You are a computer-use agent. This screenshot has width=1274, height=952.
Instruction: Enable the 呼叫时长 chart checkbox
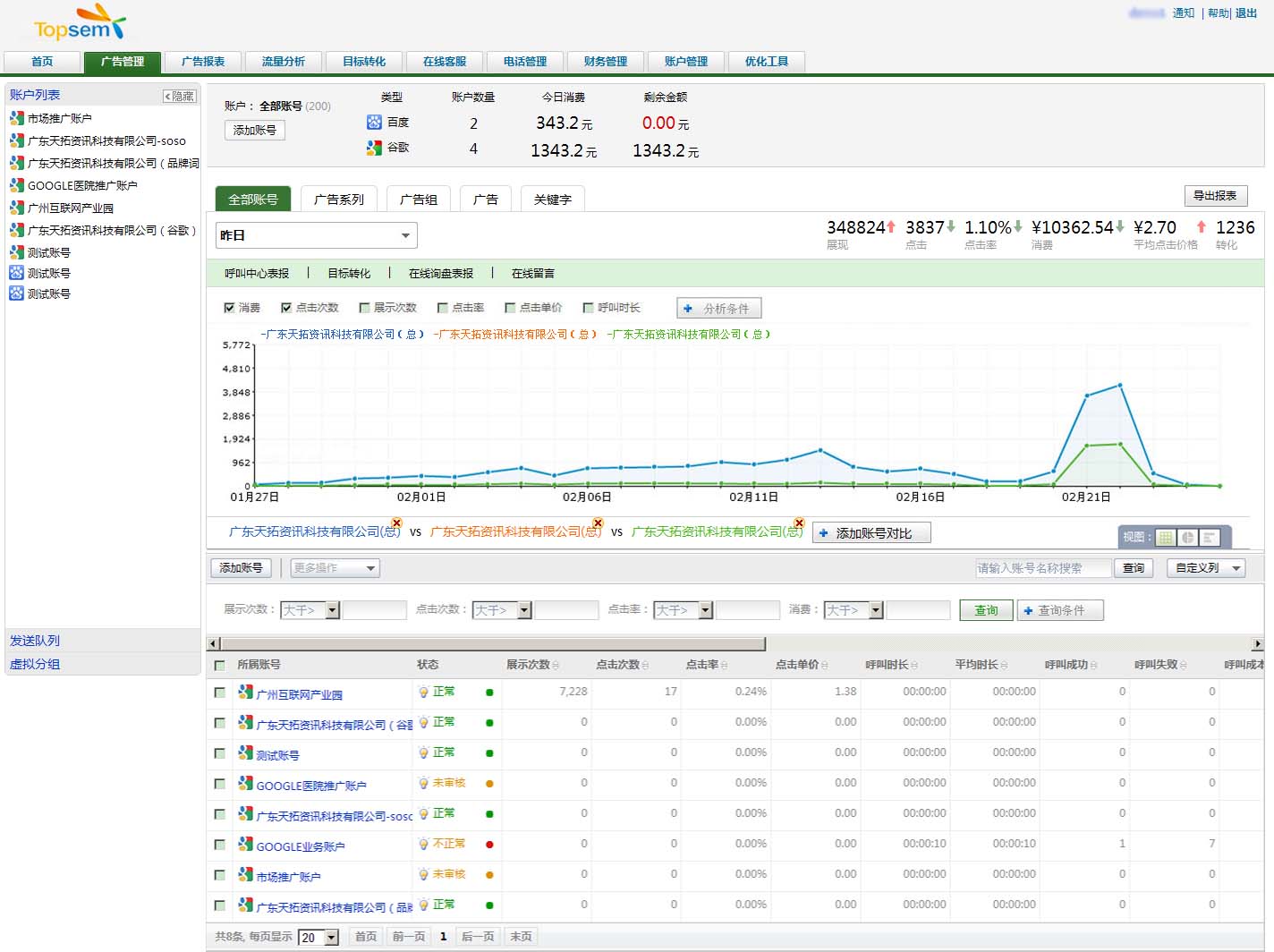(x=588, y=308)
